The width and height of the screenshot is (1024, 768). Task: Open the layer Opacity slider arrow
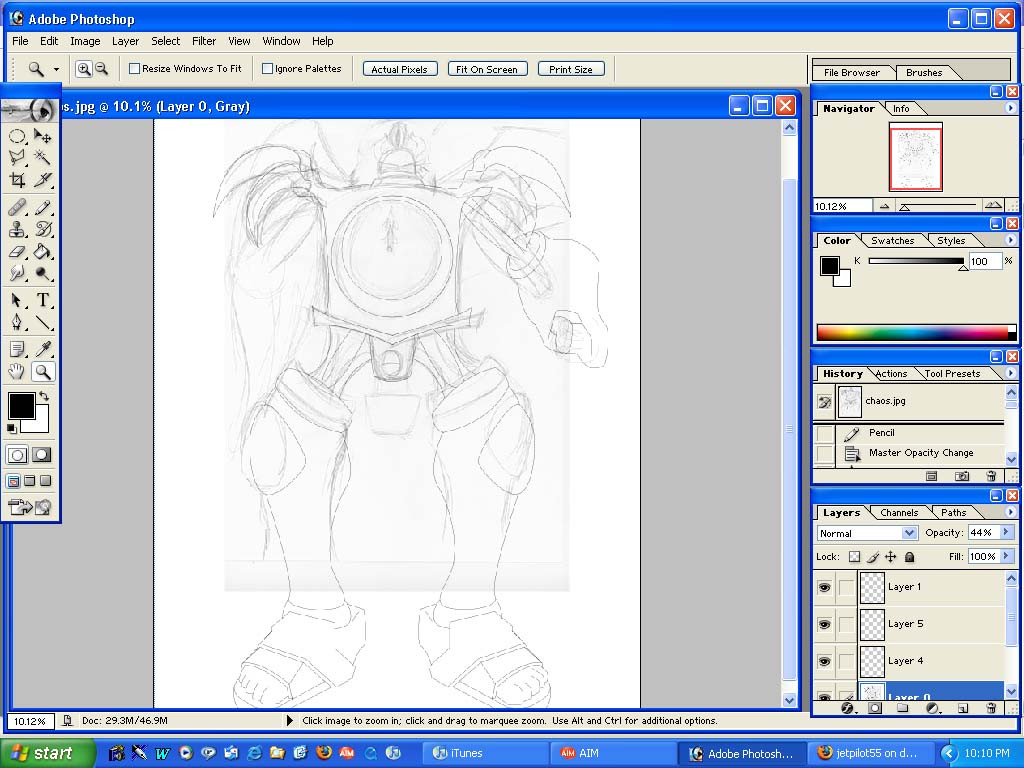pyautogui.click(x=1006, y=532)
